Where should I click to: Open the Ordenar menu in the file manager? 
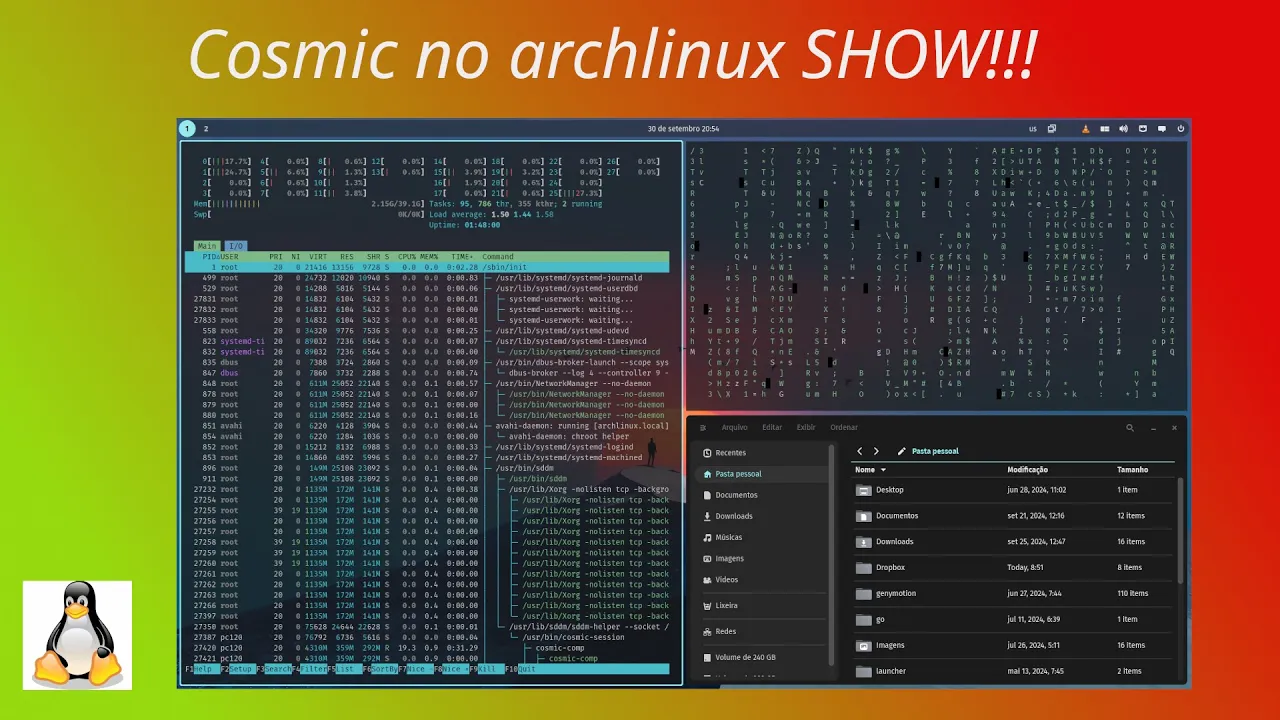(844, 427)
